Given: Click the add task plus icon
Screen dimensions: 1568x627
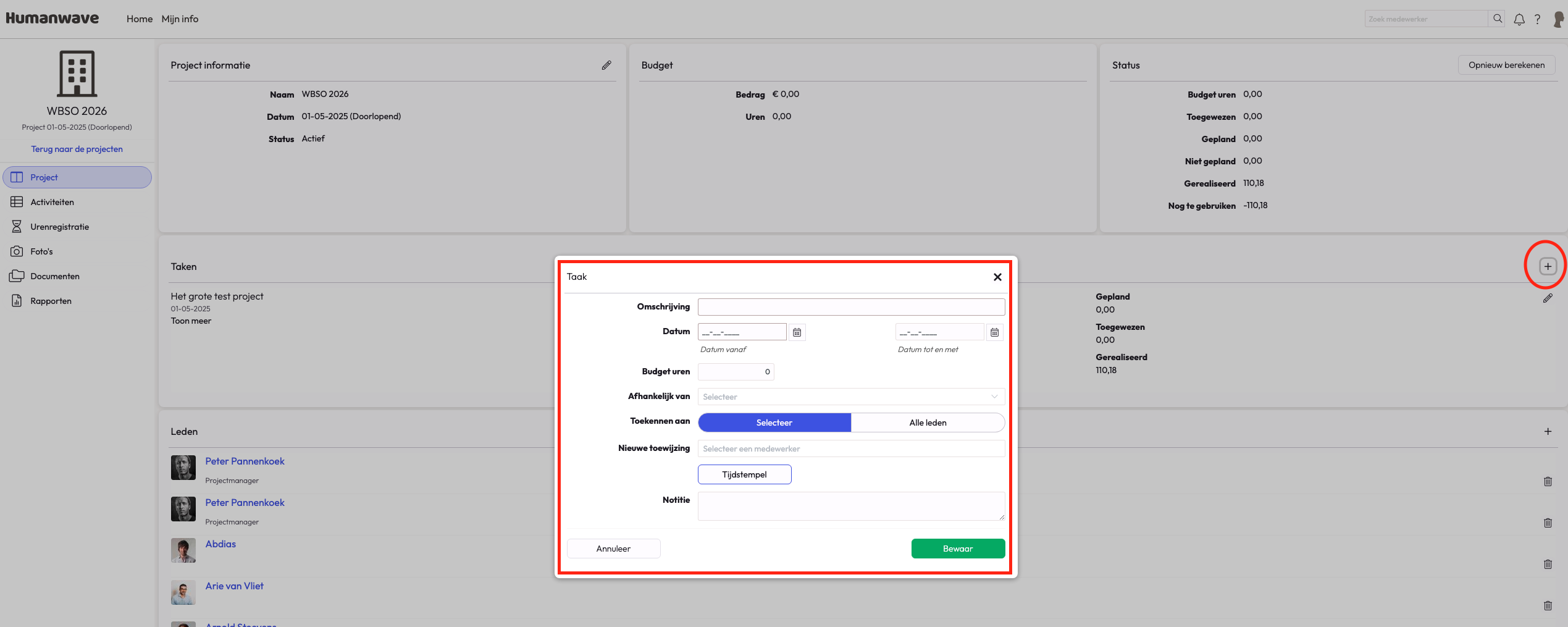Looking at the screenshot, I should pos(1547,267).
